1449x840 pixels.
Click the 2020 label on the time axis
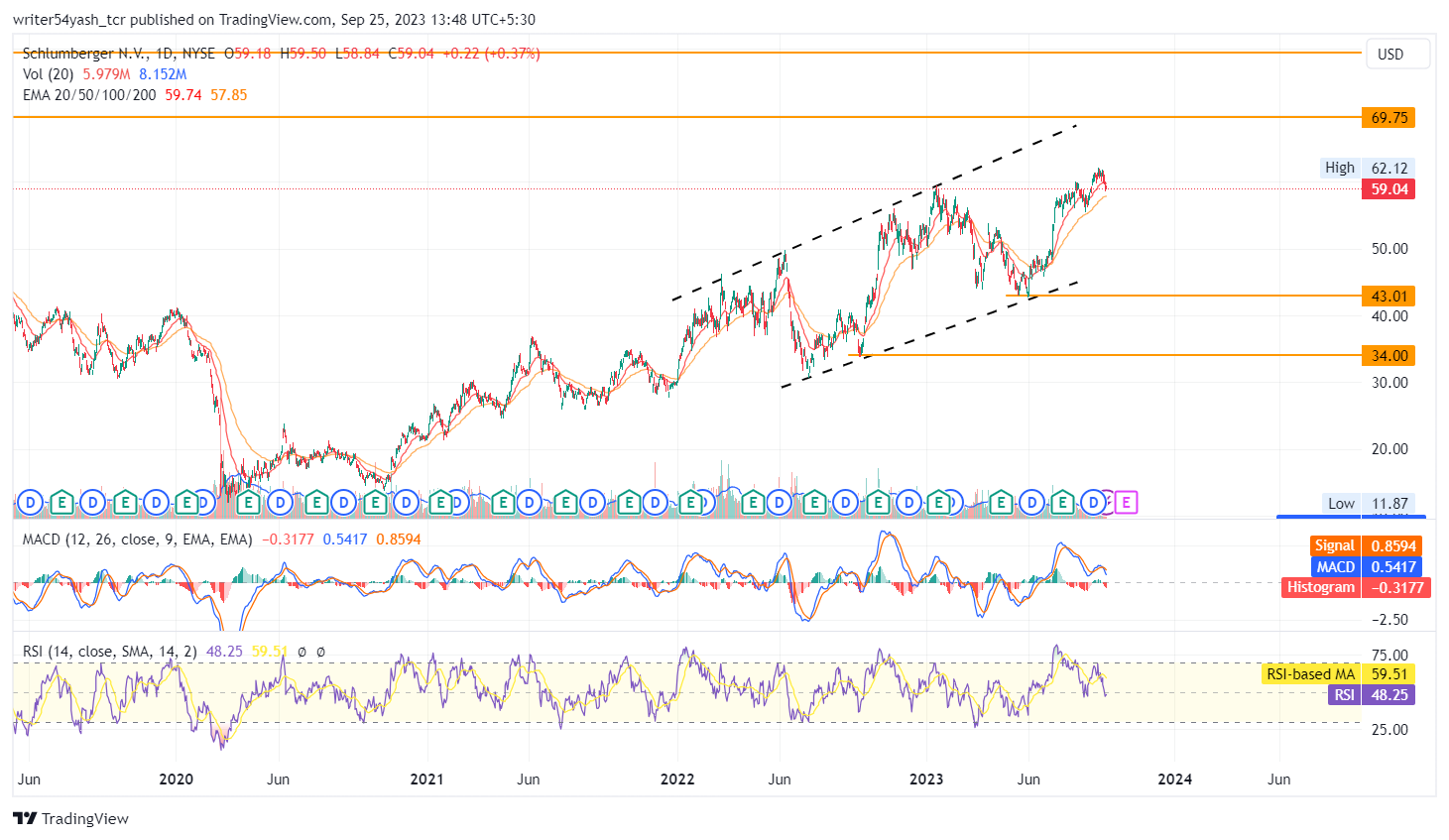177,780
